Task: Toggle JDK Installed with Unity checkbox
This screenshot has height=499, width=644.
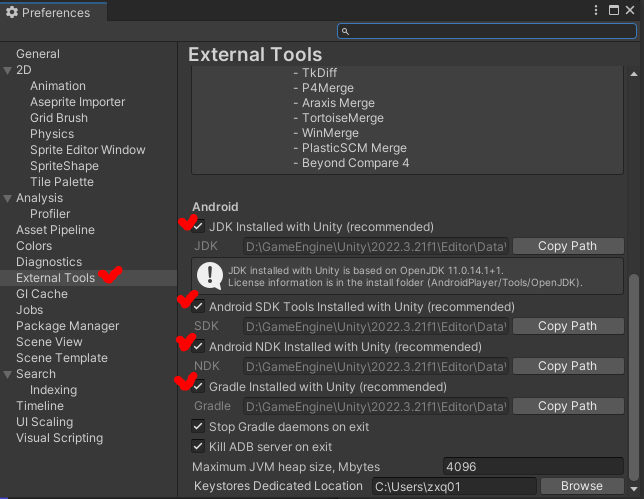Action: tap(198, 226)
